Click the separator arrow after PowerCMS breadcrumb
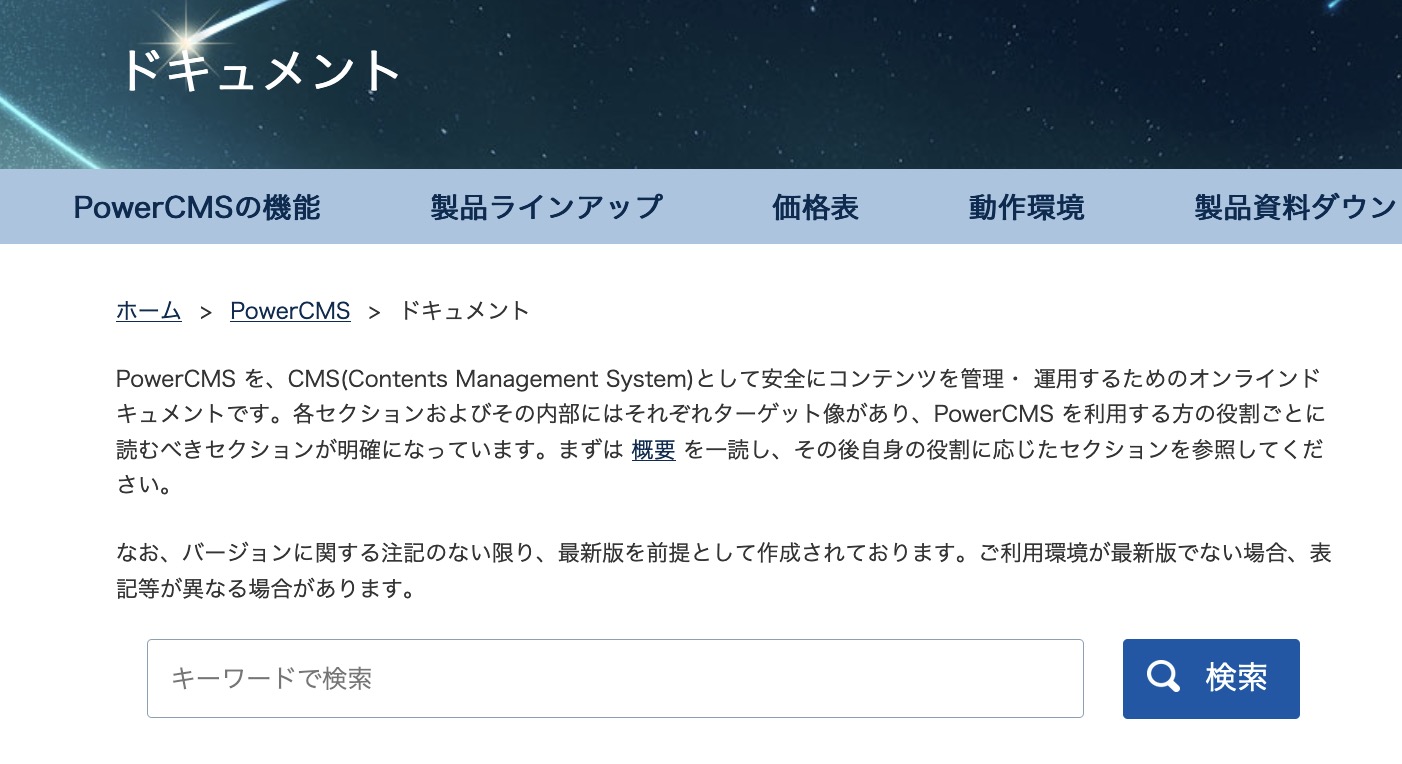This screenshot has width=1402, height=764. 375,311
